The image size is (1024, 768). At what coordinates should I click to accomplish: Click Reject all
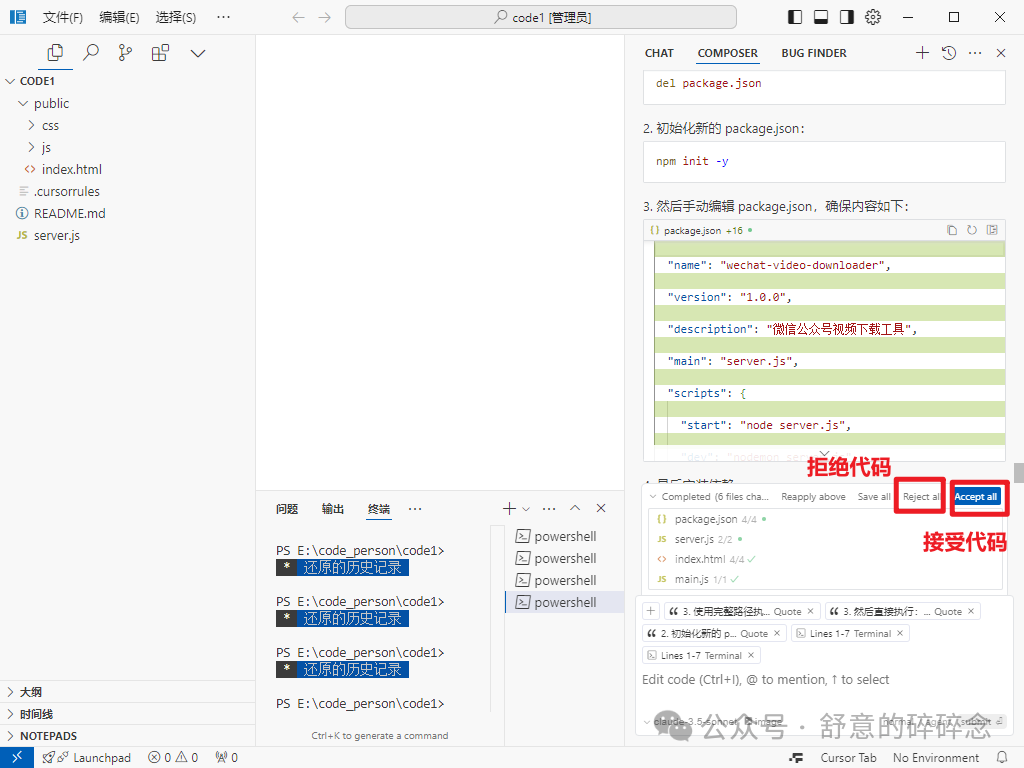pos(921,496)
